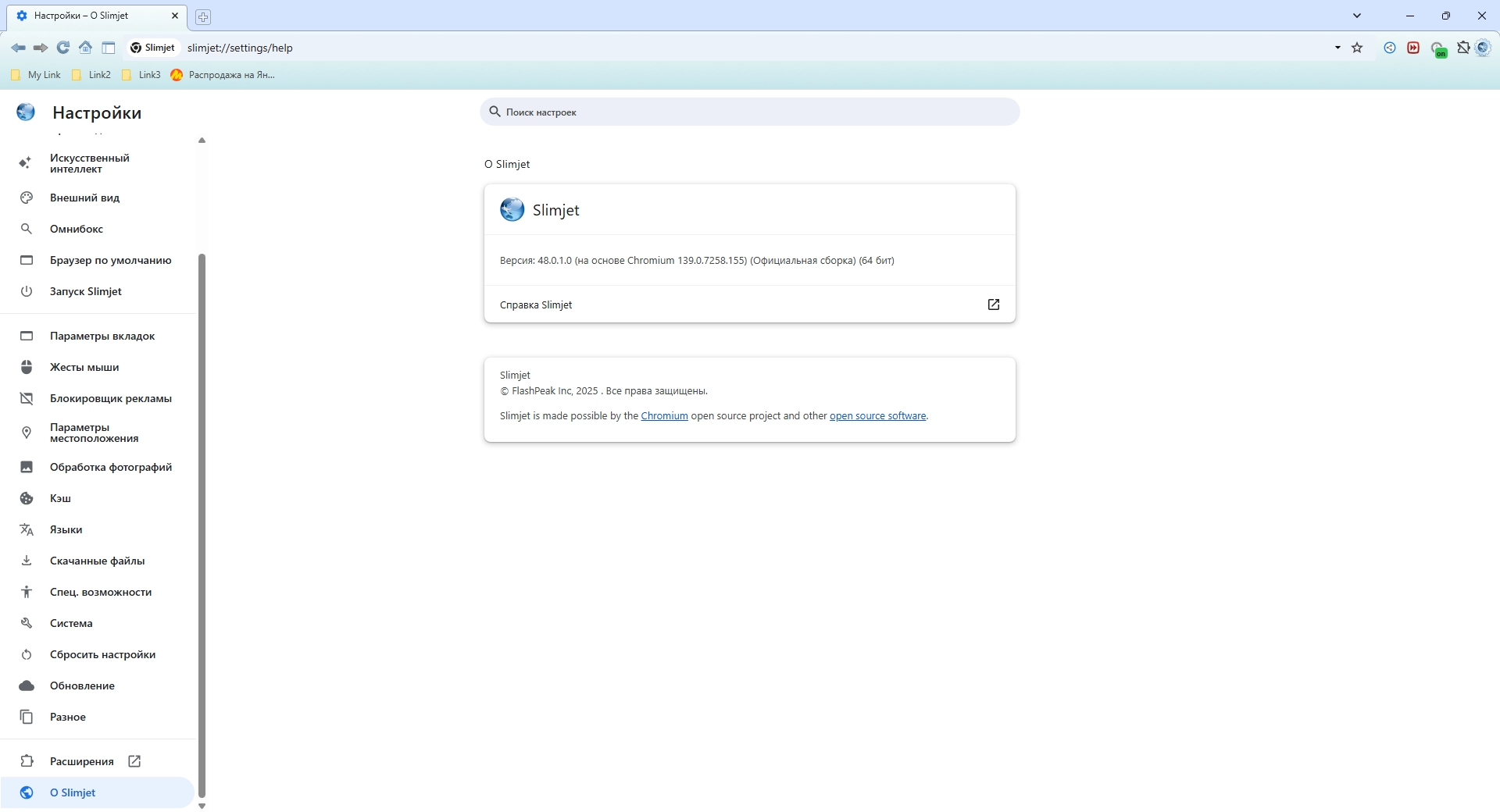Open the crossed-out puzzle extensions icon

[x=1463, y=48]
